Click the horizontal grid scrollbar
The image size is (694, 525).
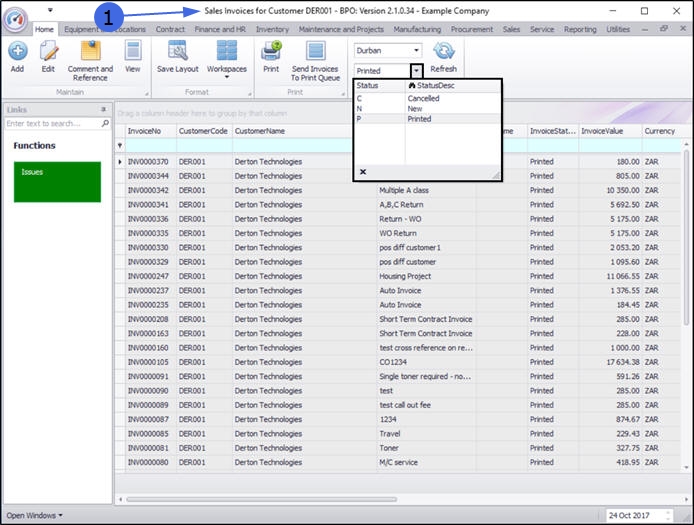click(262, 499)
